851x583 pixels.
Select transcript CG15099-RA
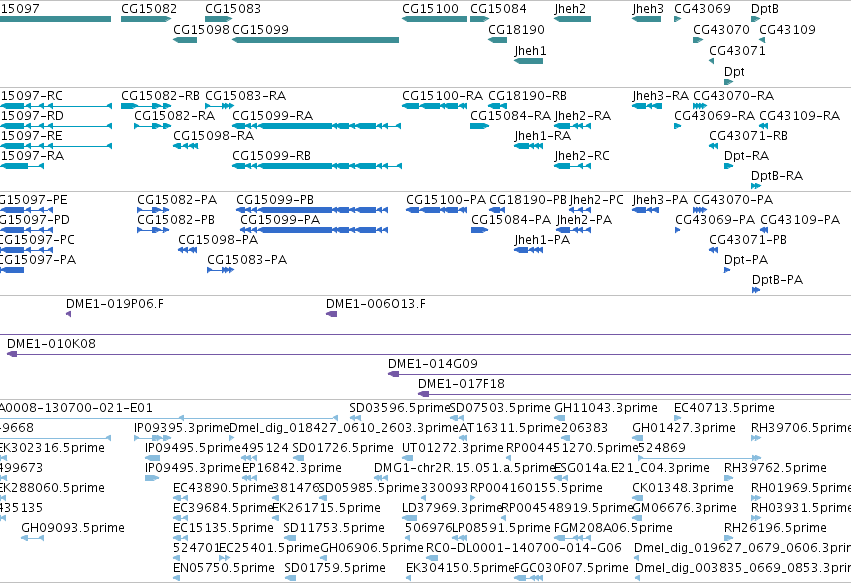[316, 126]
